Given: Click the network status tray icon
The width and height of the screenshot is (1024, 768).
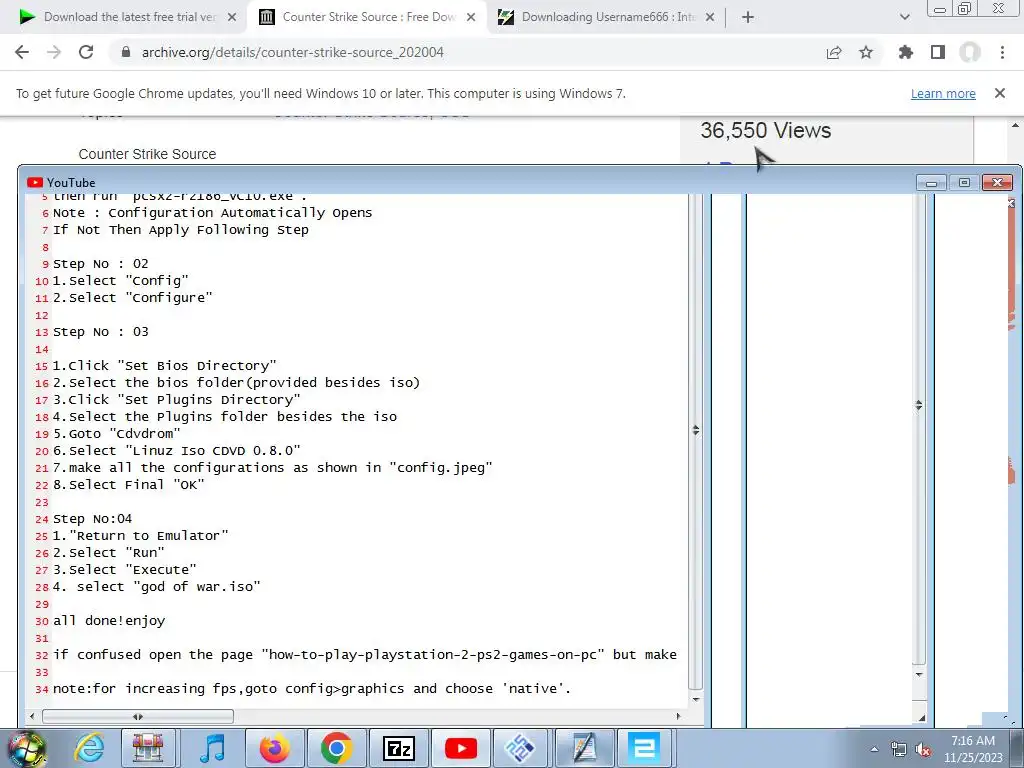Looking at the screenshot, I should point(899,749).
